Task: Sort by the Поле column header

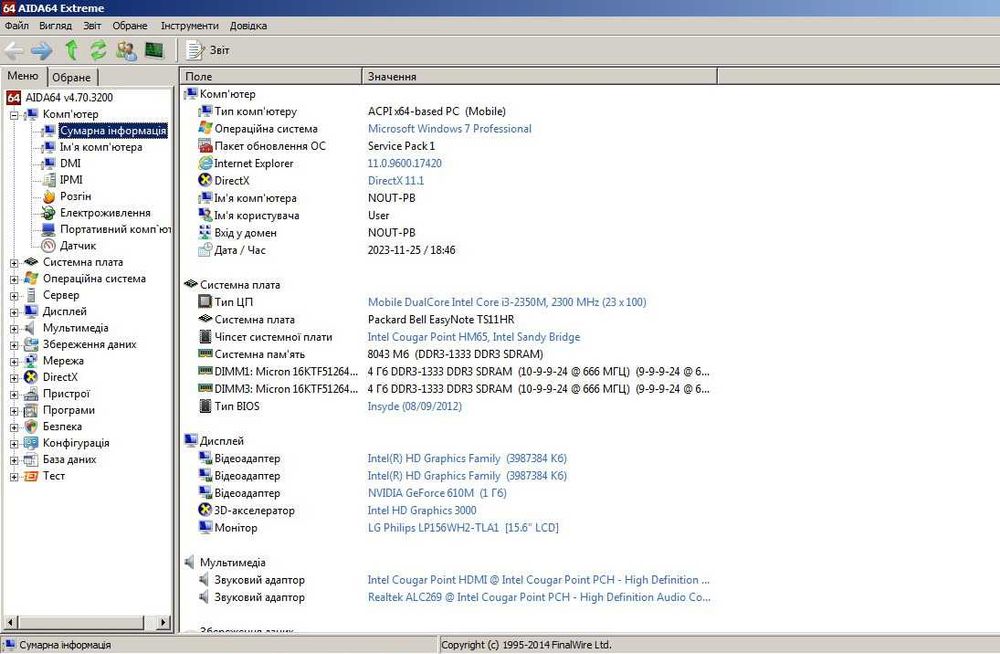Action: coord(271,76)
